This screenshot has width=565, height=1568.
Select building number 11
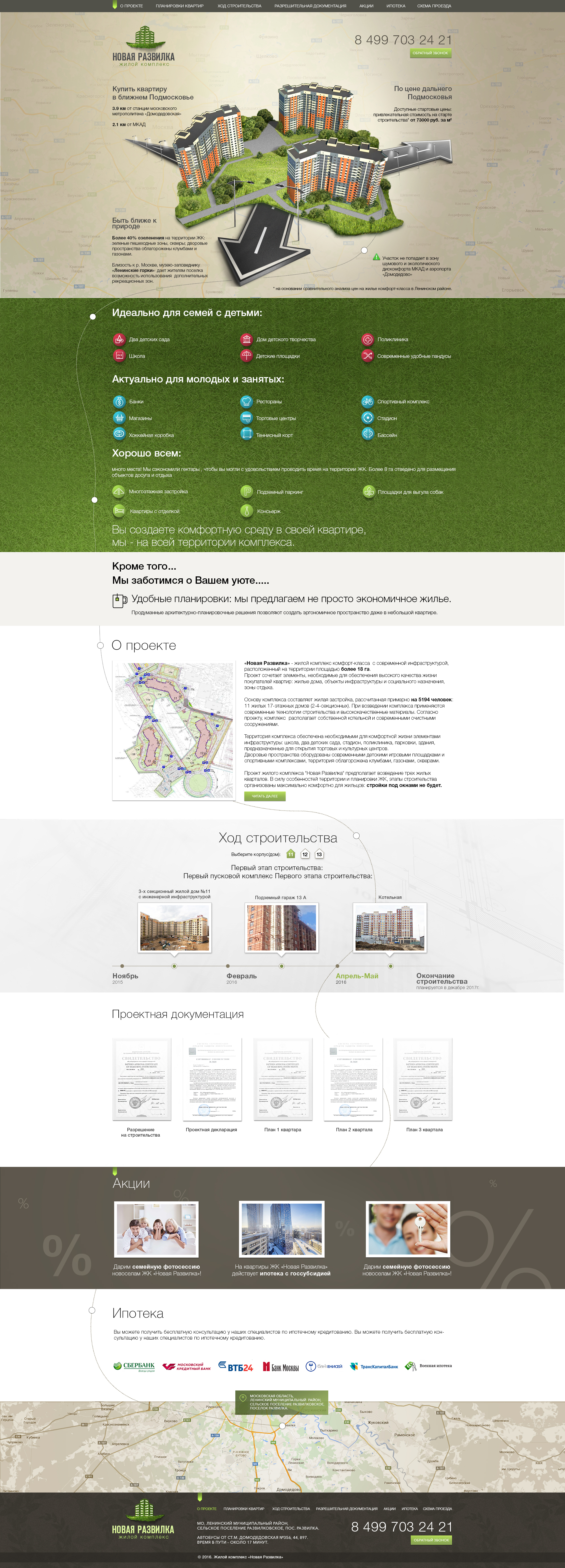pos(291,854)
